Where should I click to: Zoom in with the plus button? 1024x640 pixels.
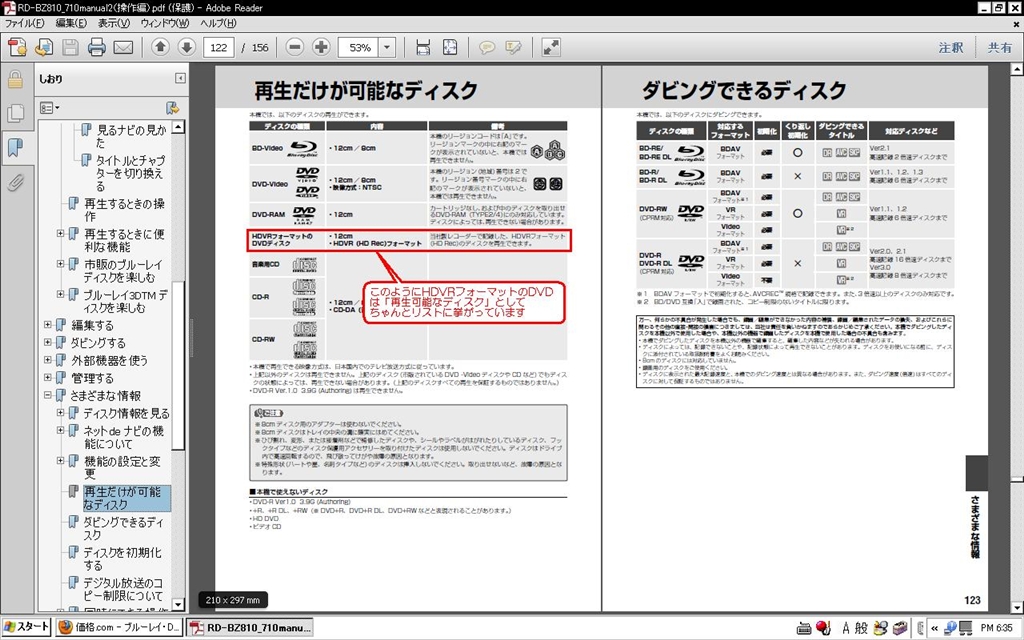[x=321, y=47]
